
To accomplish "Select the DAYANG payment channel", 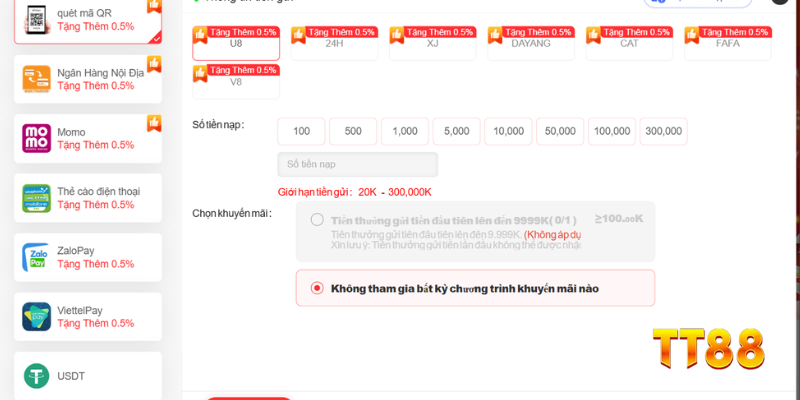I will pyautogui.click(x=530, y=43).
